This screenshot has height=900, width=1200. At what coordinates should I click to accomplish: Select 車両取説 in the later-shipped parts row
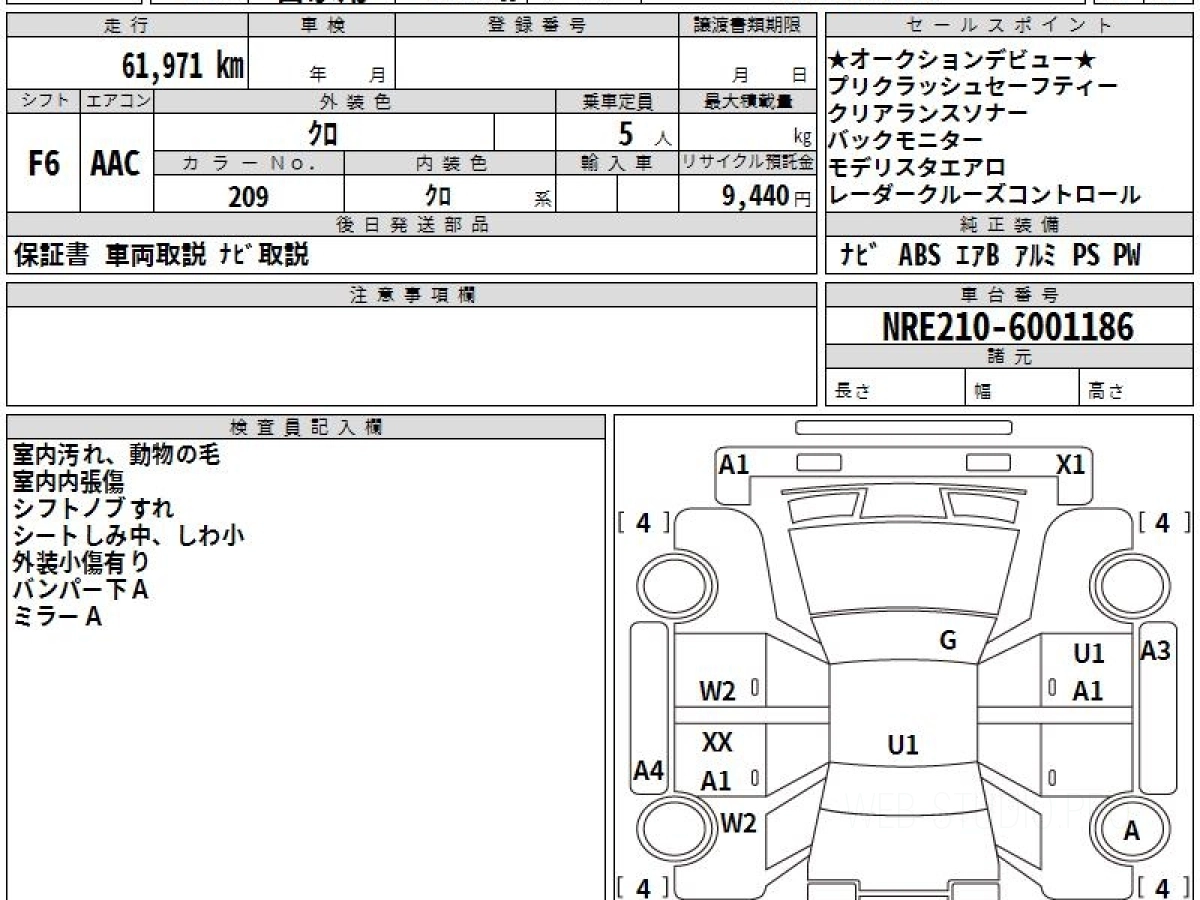point(154,255)
